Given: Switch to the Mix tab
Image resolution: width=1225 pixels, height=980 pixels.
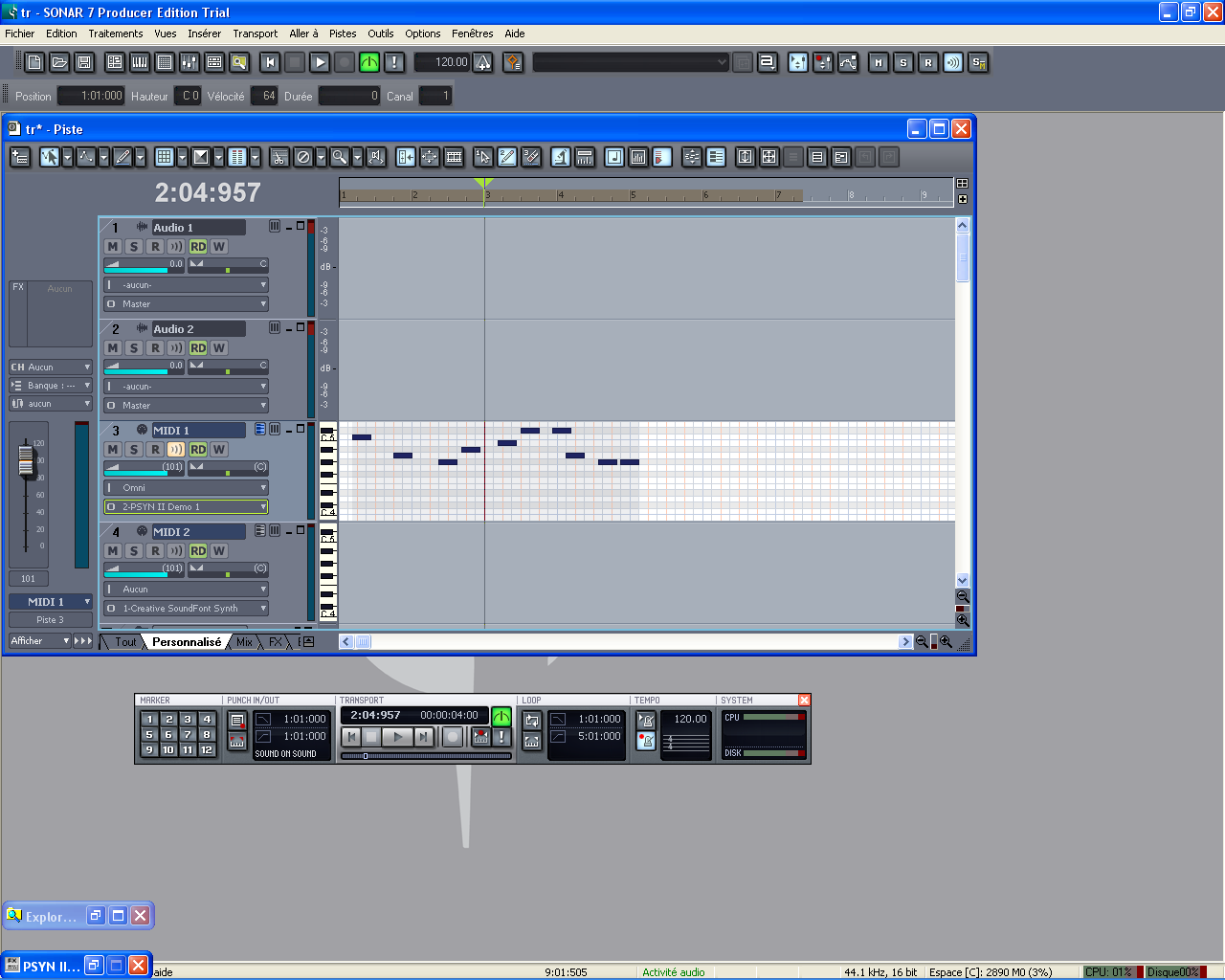Looking at the screenshot, I should tap(244, 642).
